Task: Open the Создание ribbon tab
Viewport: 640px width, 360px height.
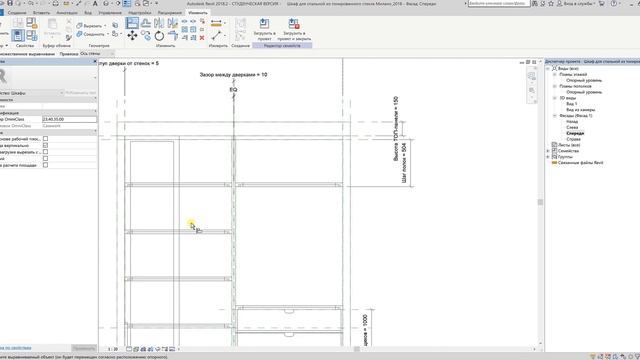Action: 17,13
